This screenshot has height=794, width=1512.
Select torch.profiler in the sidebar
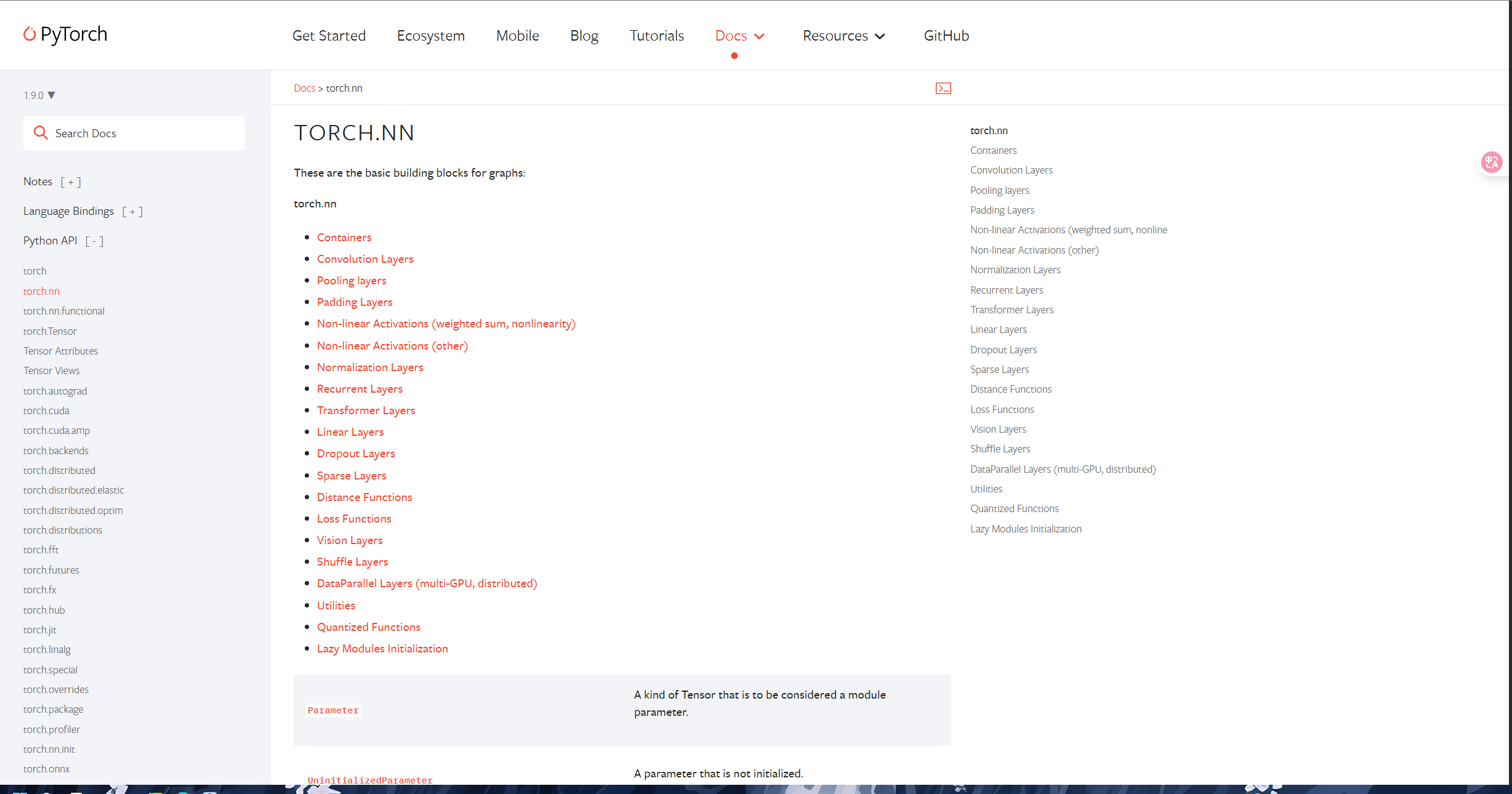(52, 729)
